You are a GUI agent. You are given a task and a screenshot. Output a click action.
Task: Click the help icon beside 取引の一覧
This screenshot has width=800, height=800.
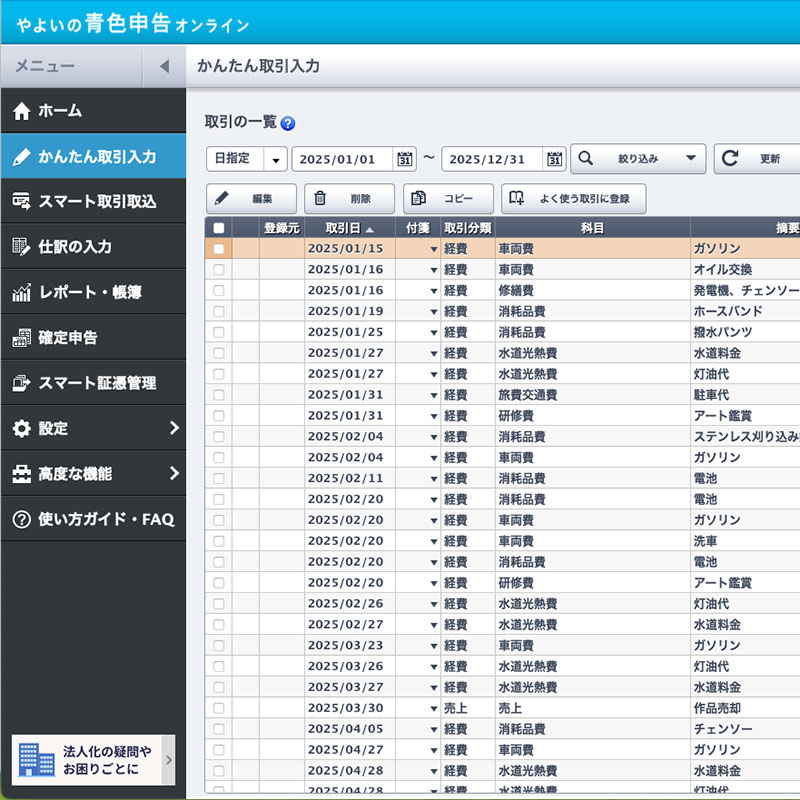[288, 124]
